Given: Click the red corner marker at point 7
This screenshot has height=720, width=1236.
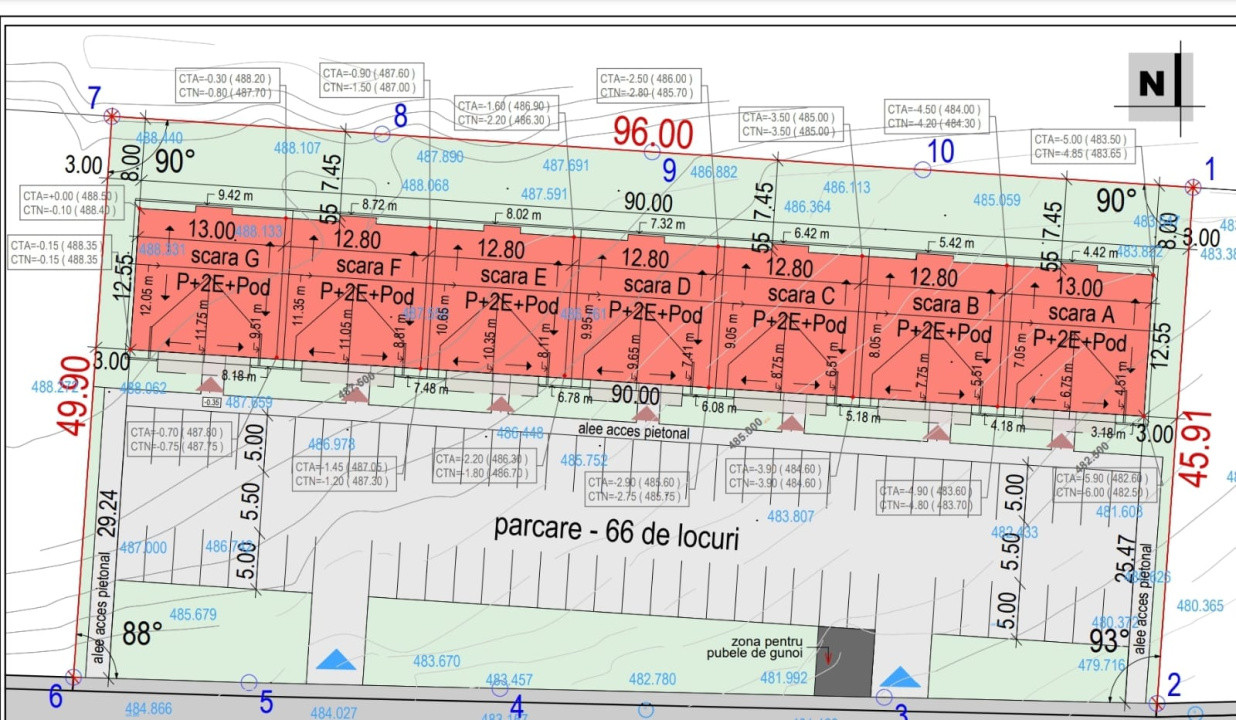Looking at the screenshot, I should pos(113,116).
